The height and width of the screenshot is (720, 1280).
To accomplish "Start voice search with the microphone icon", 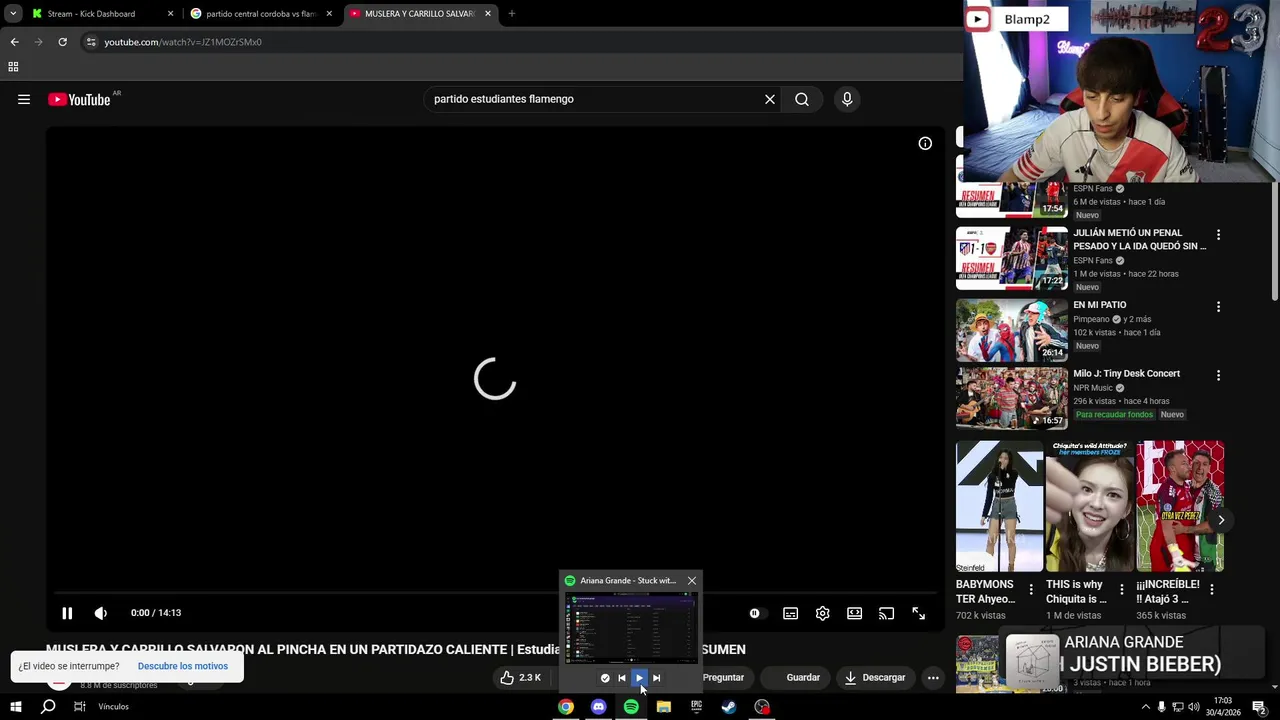I will (x=847, y=99).
